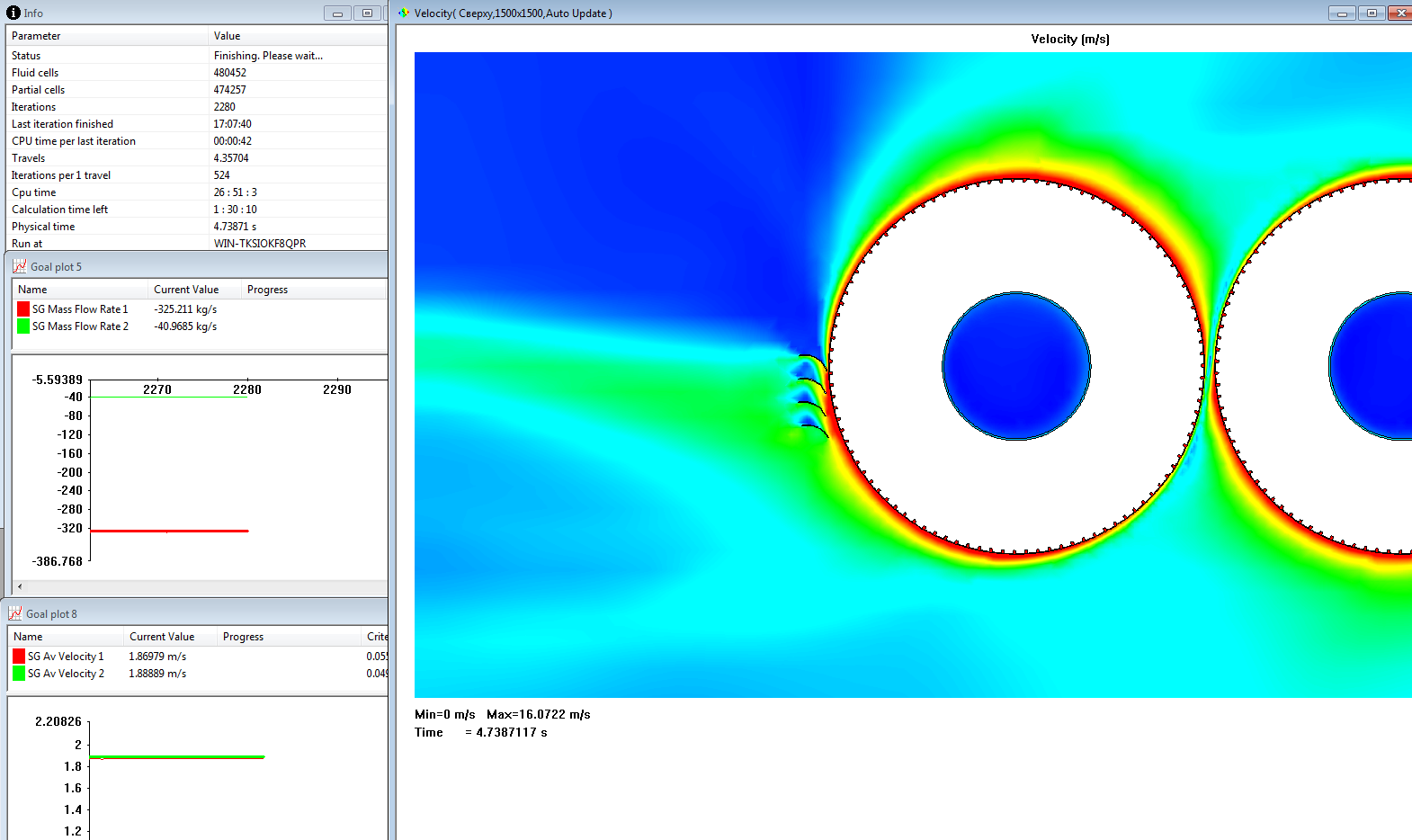Maximize the Info window
1412x840 pixels.
click(x=367, y=13)
